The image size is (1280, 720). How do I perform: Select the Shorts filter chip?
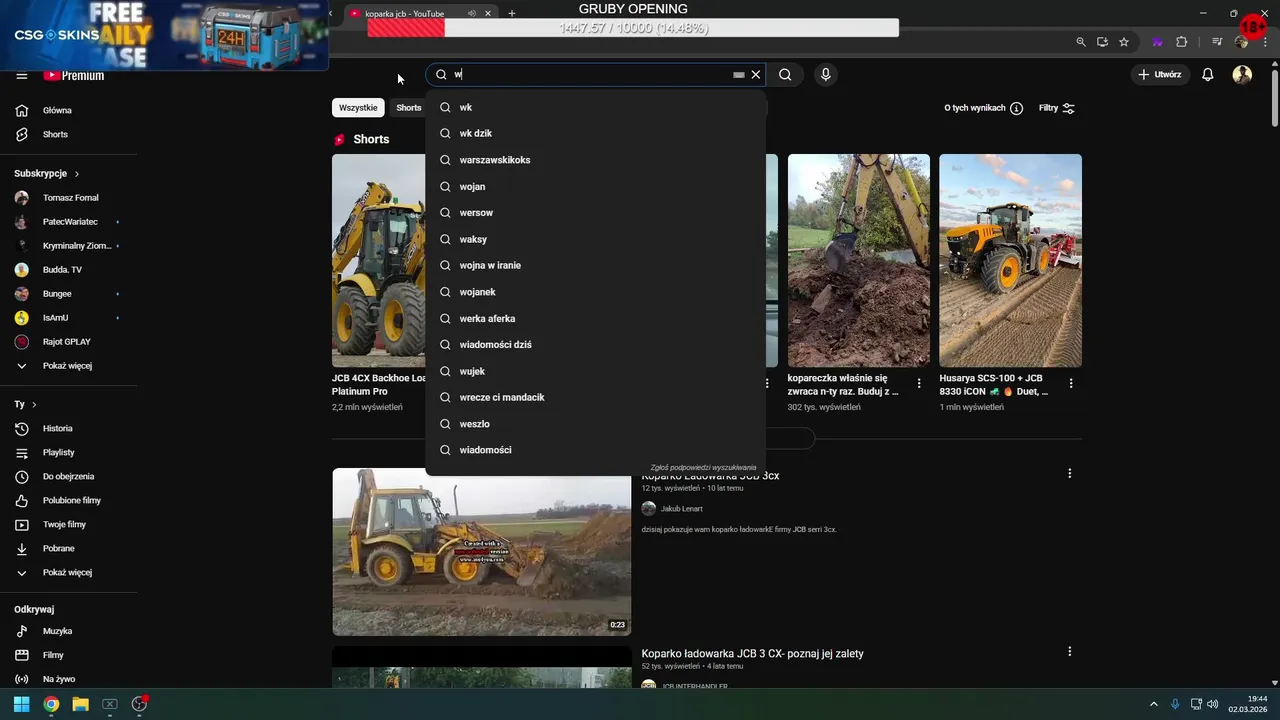[408, 108]
